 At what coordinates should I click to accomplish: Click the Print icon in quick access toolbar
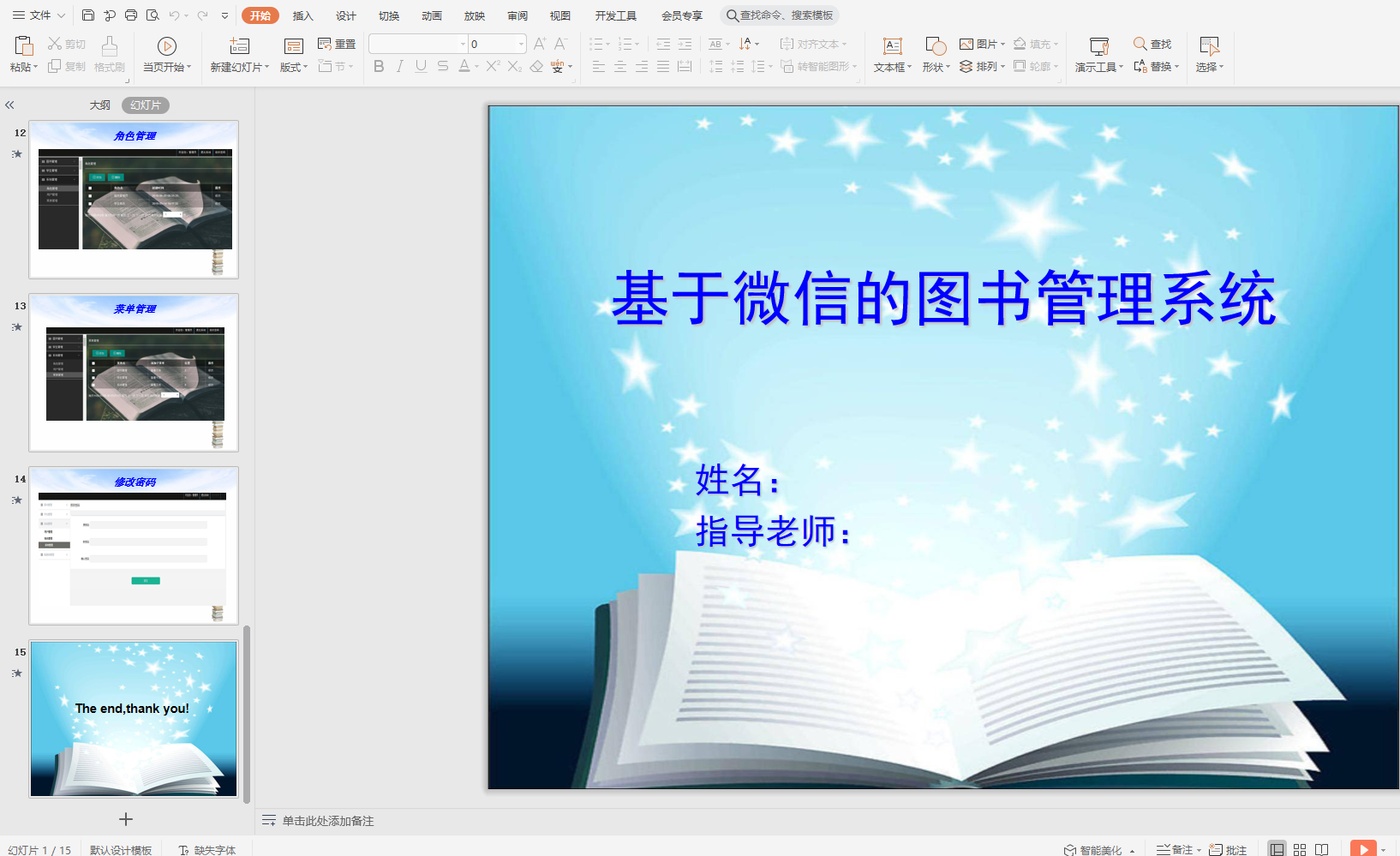click(131, 15)
